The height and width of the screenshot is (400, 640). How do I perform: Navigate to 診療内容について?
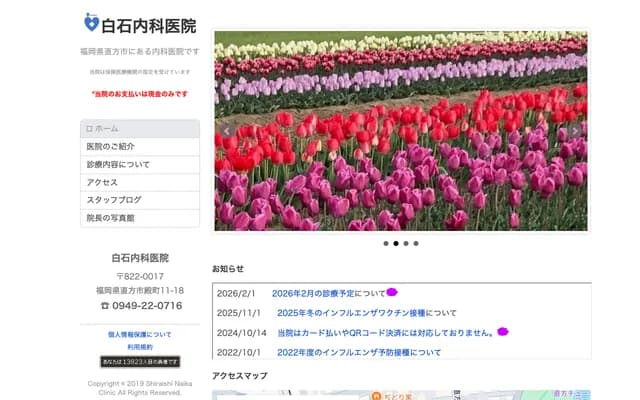coord(139,165)
